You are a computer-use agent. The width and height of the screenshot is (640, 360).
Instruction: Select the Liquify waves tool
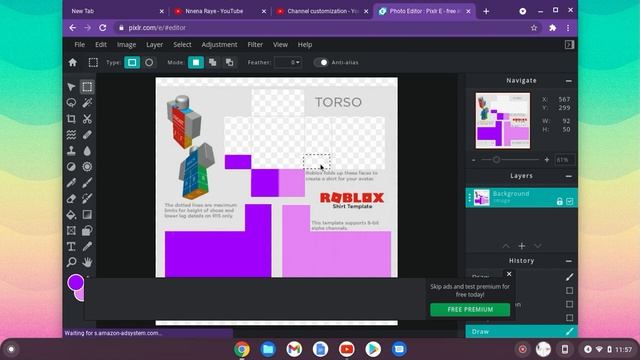point(71,135)
